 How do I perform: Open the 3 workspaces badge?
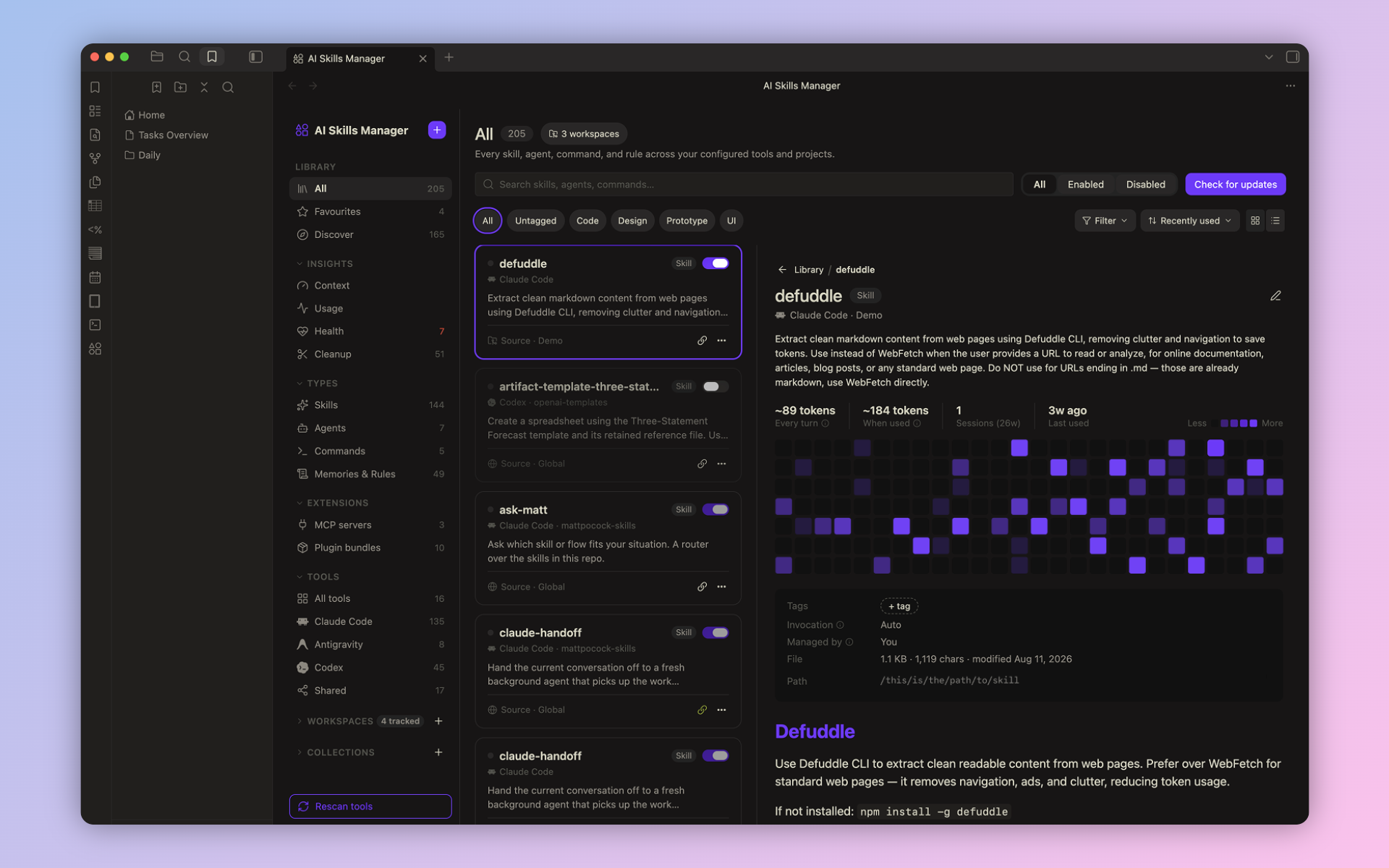(x=584, y=134)
